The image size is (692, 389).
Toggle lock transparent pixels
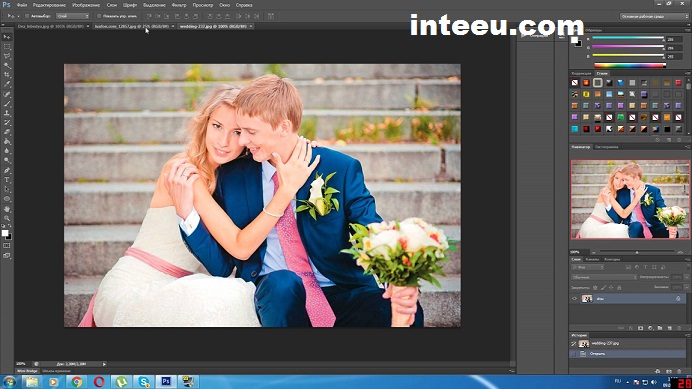(595, 287)
